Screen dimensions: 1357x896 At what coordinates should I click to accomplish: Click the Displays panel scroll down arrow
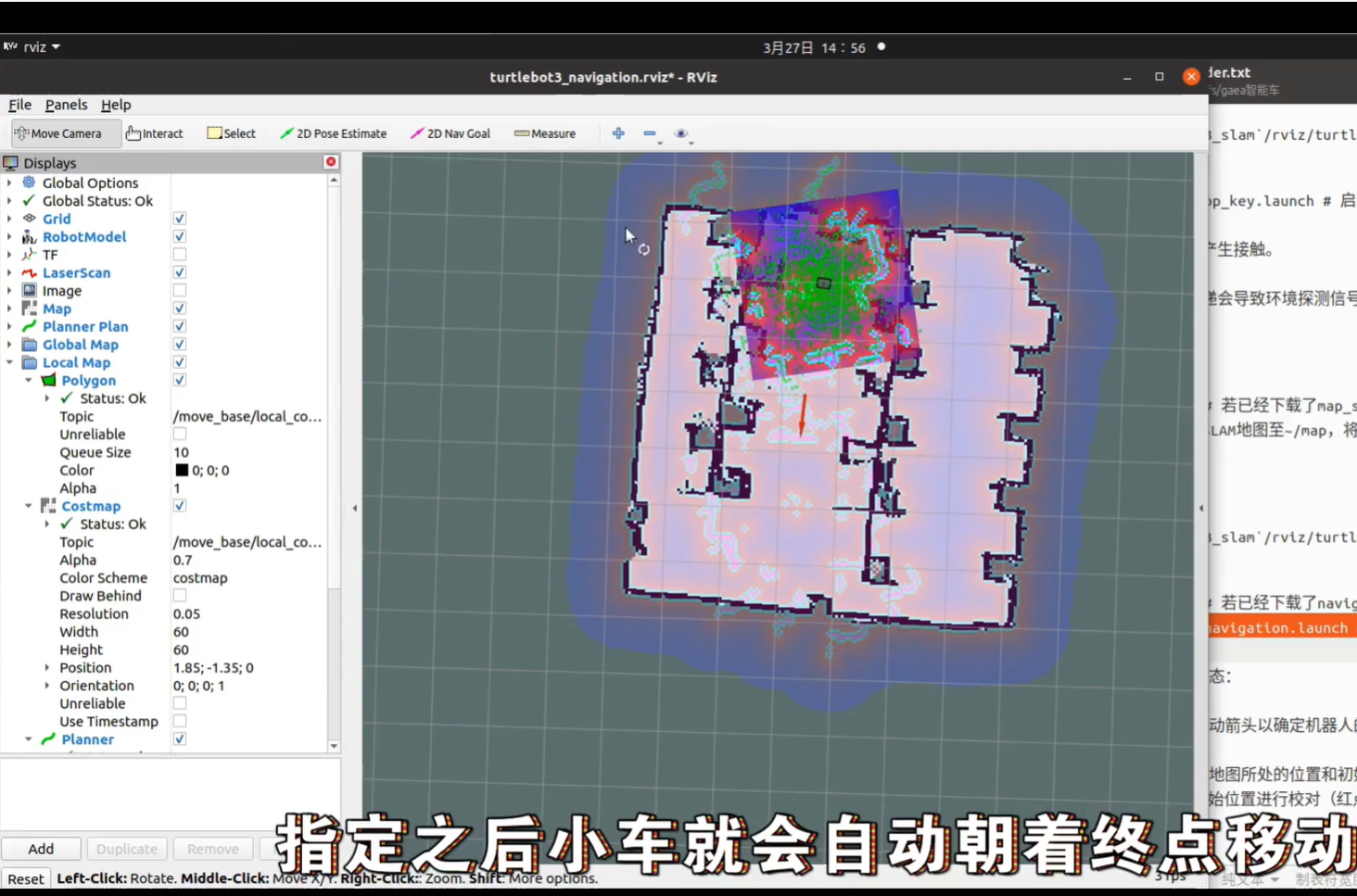tap(334, 746)
